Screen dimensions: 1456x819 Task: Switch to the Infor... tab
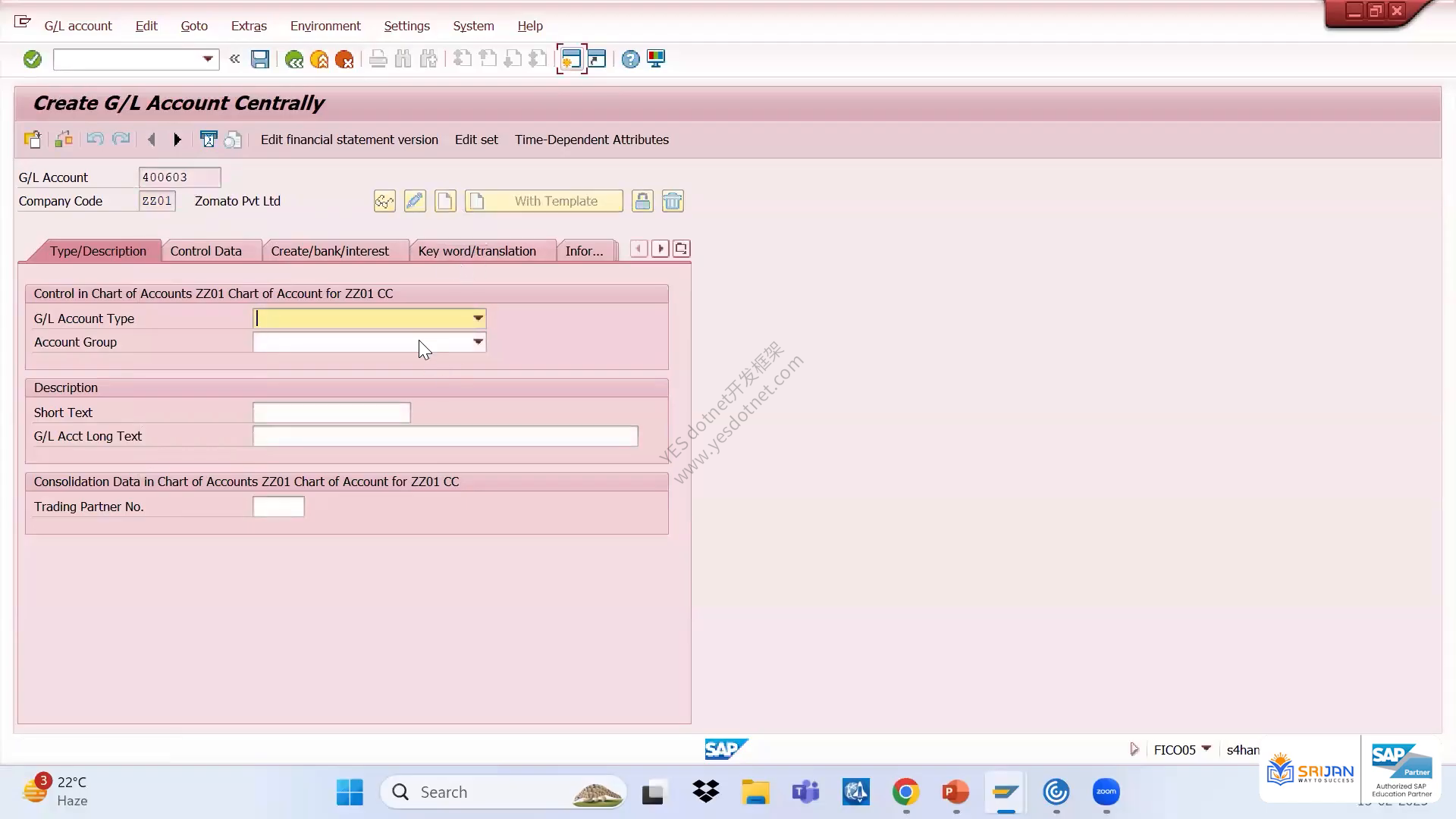(x=585, y=251)
